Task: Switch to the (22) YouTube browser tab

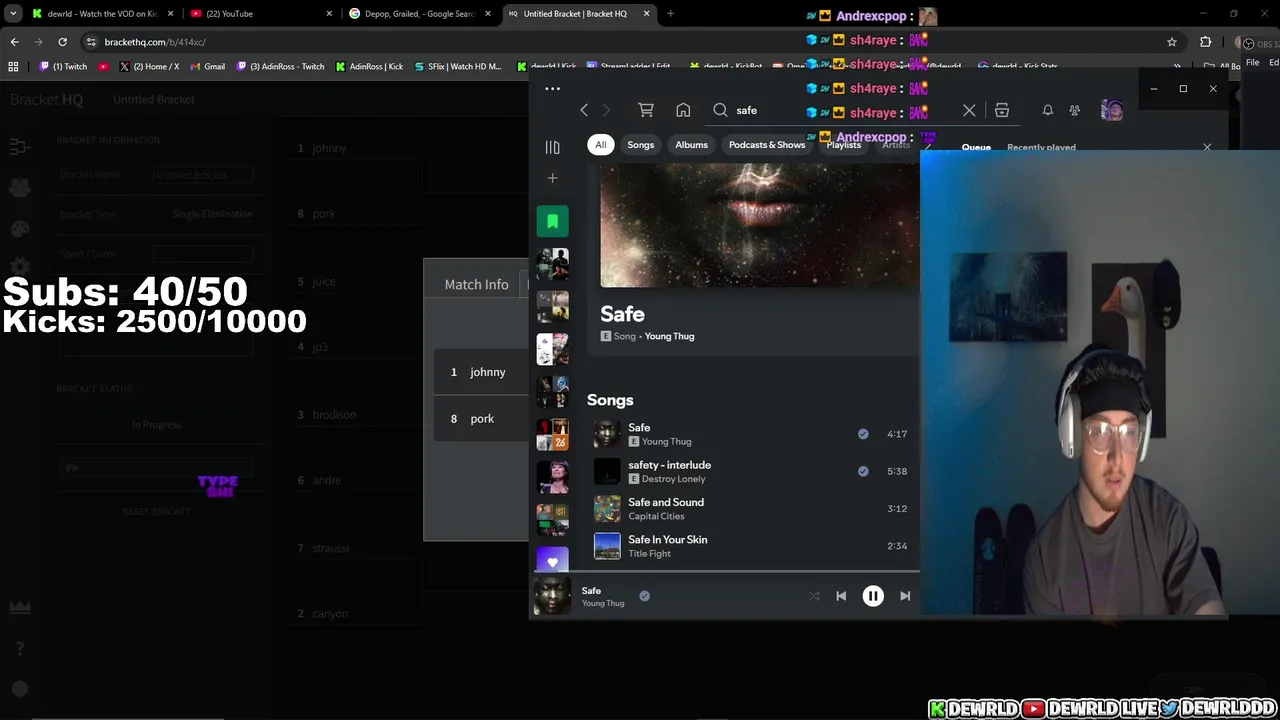Action: 260,13
